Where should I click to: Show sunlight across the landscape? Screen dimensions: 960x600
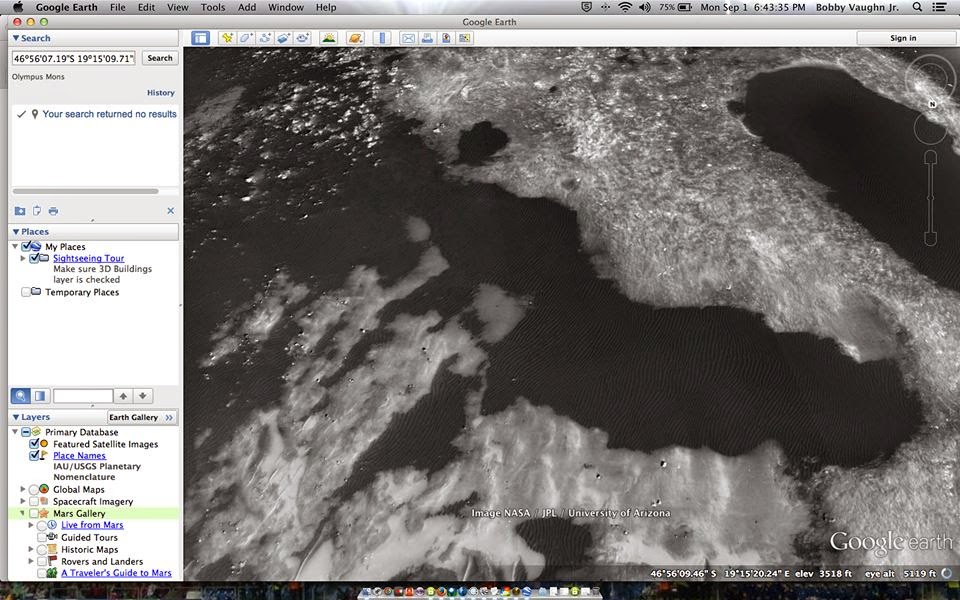(x=329, y=38)
